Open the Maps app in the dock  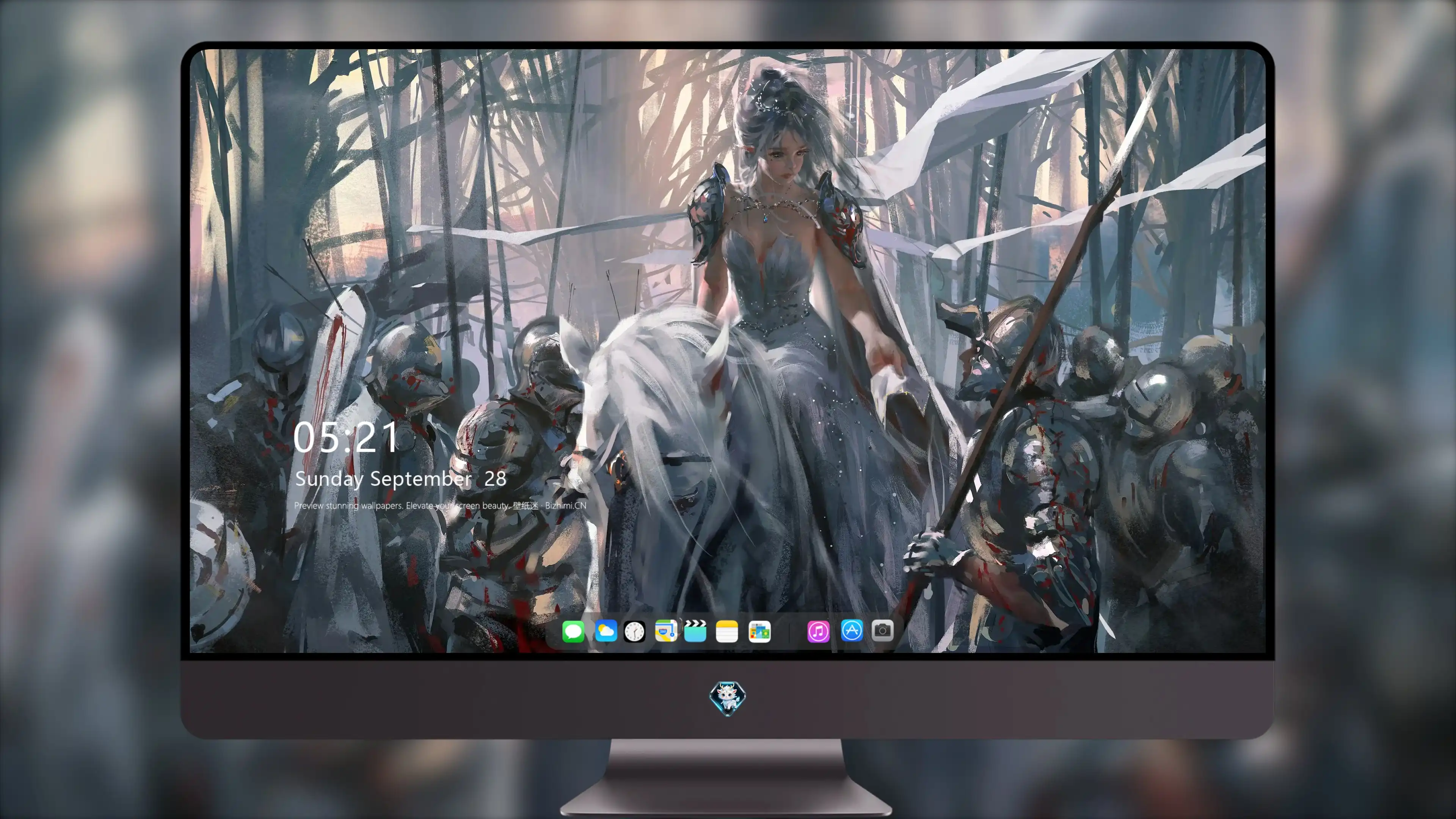click(666, 631)
